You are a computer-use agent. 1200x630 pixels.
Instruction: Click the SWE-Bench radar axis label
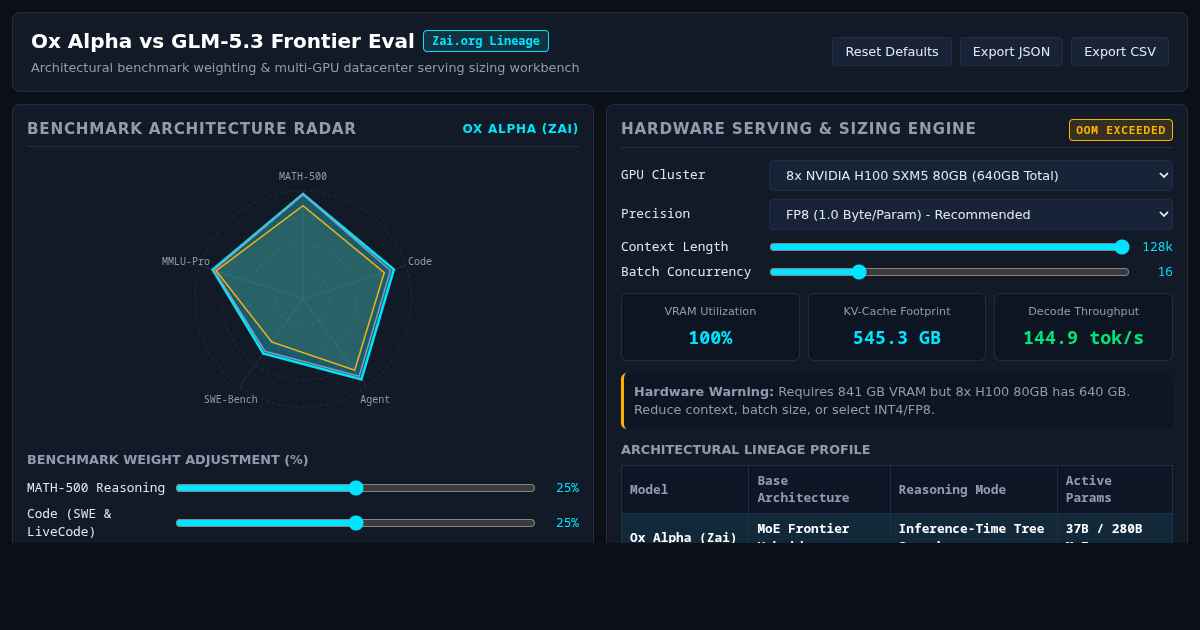pos(231,400)
